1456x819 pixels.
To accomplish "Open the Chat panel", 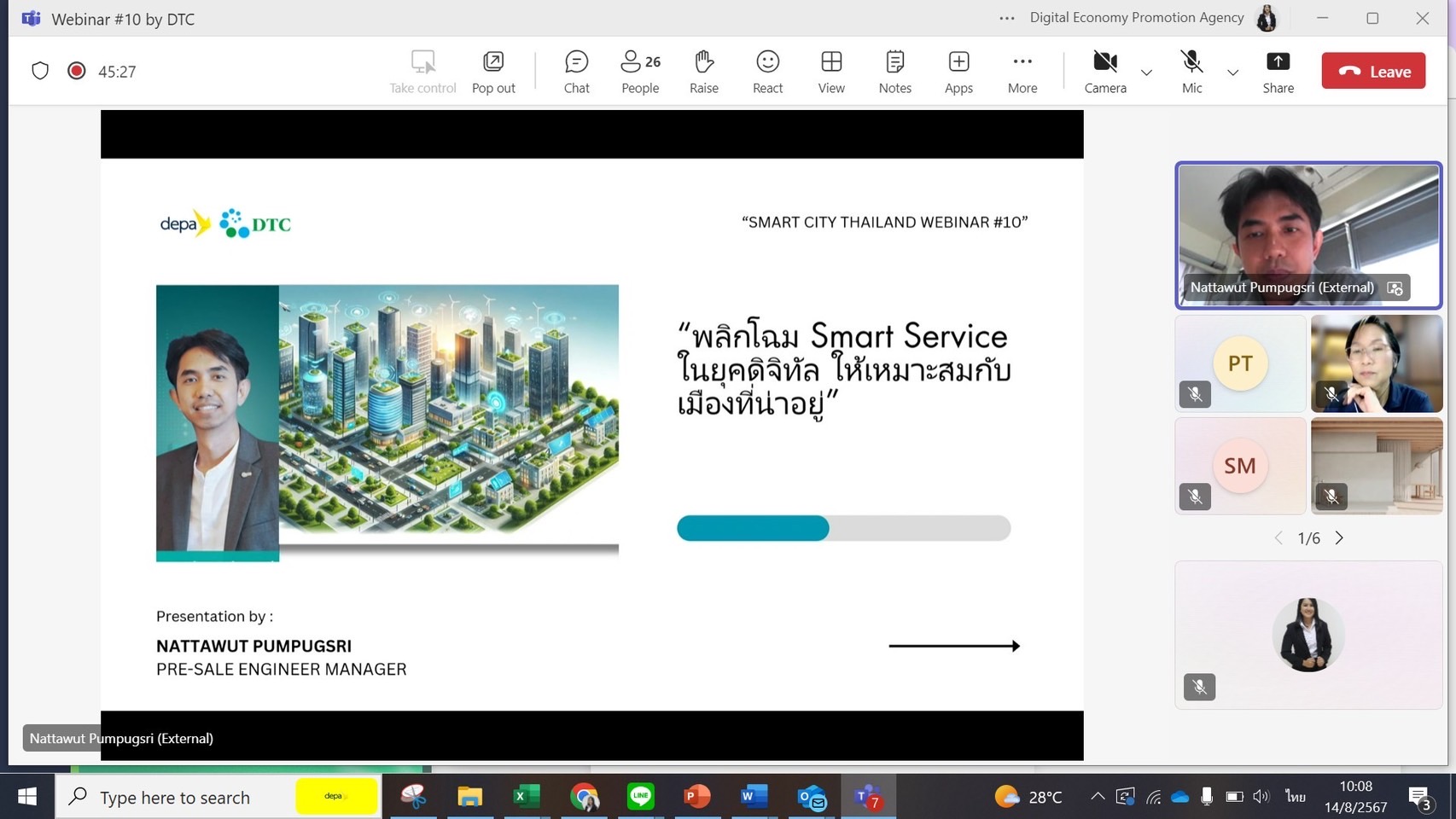I will pos(577,72).
